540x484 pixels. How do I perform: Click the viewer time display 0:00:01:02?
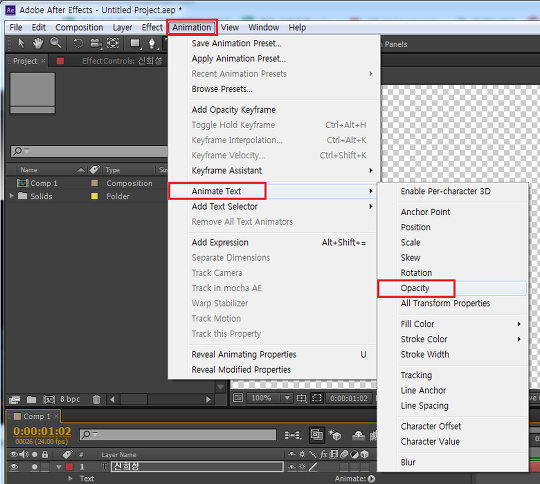coord(349,398)
